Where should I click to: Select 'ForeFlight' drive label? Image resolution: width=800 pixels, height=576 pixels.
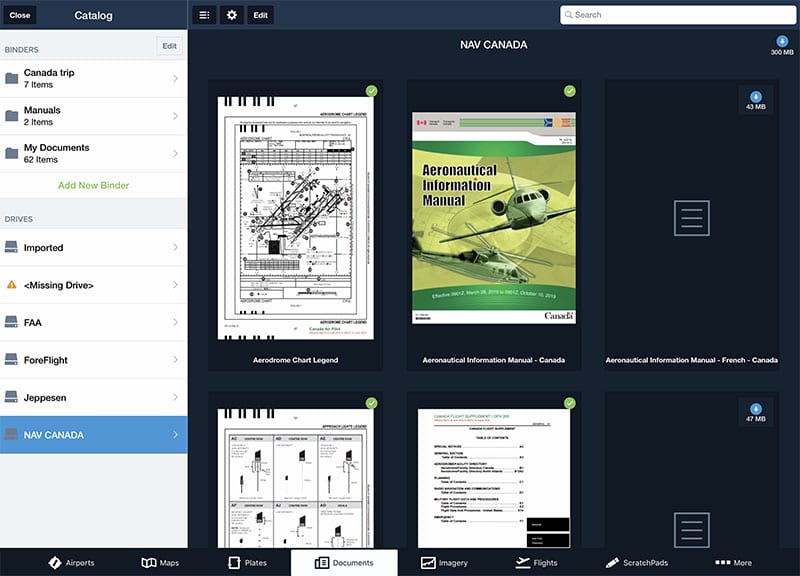click(45, 360)
